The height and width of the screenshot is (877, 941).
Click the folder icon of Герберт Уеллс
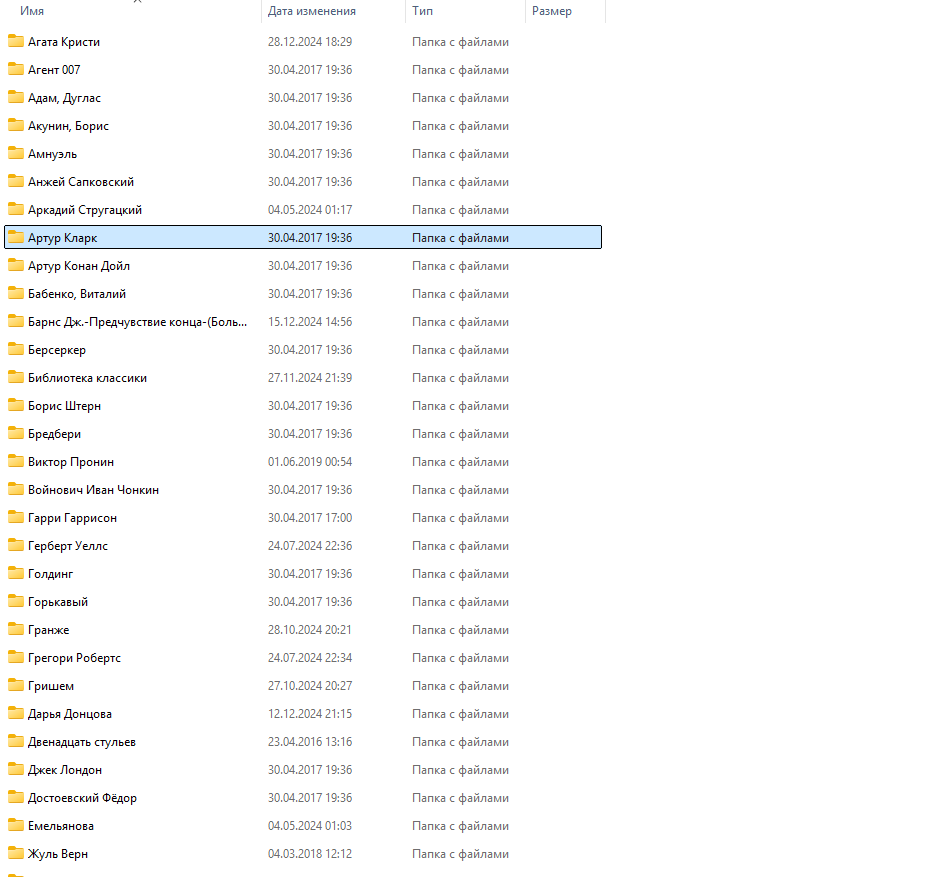point(16,545)
